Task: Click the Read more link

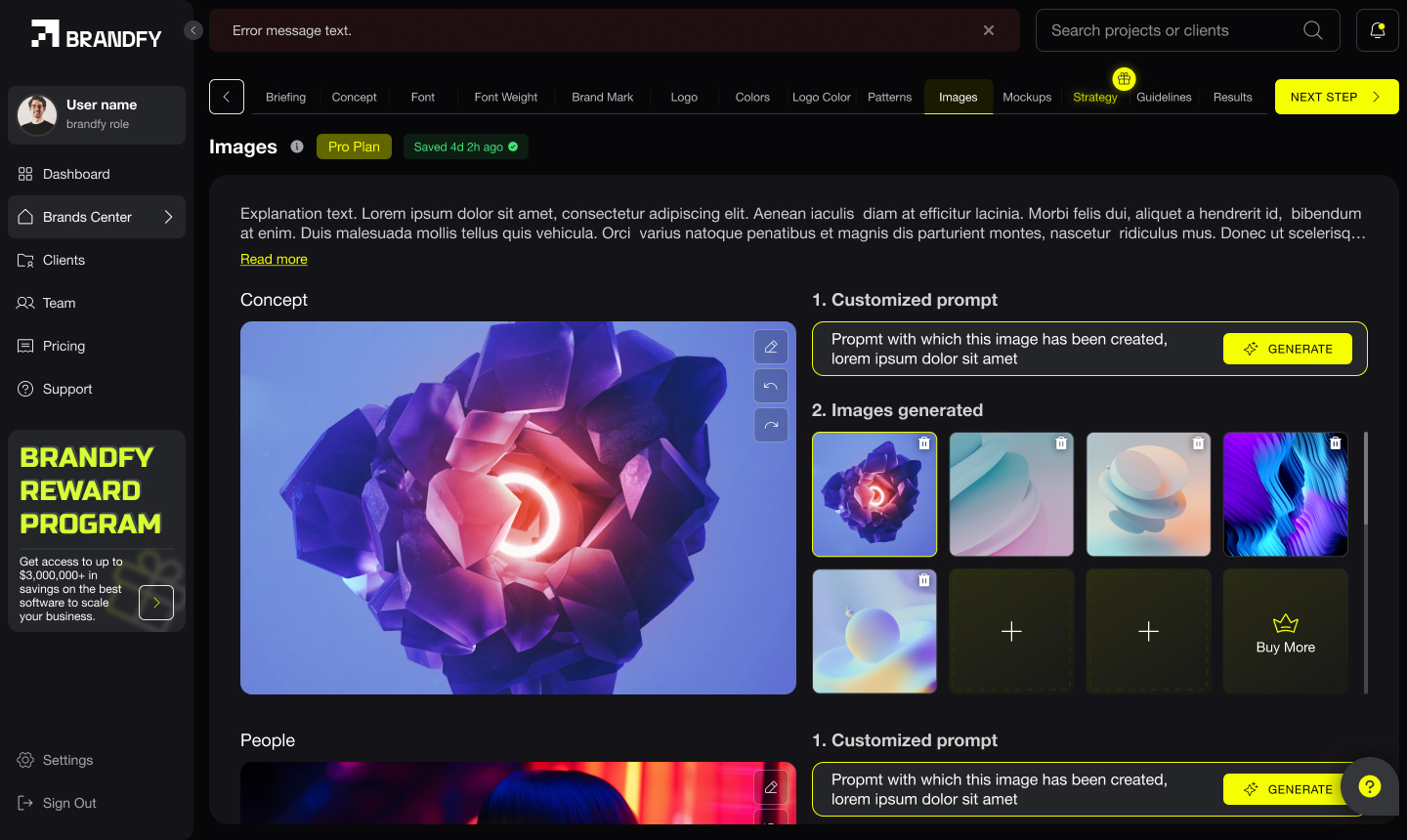Action: (x=274, y=259)
